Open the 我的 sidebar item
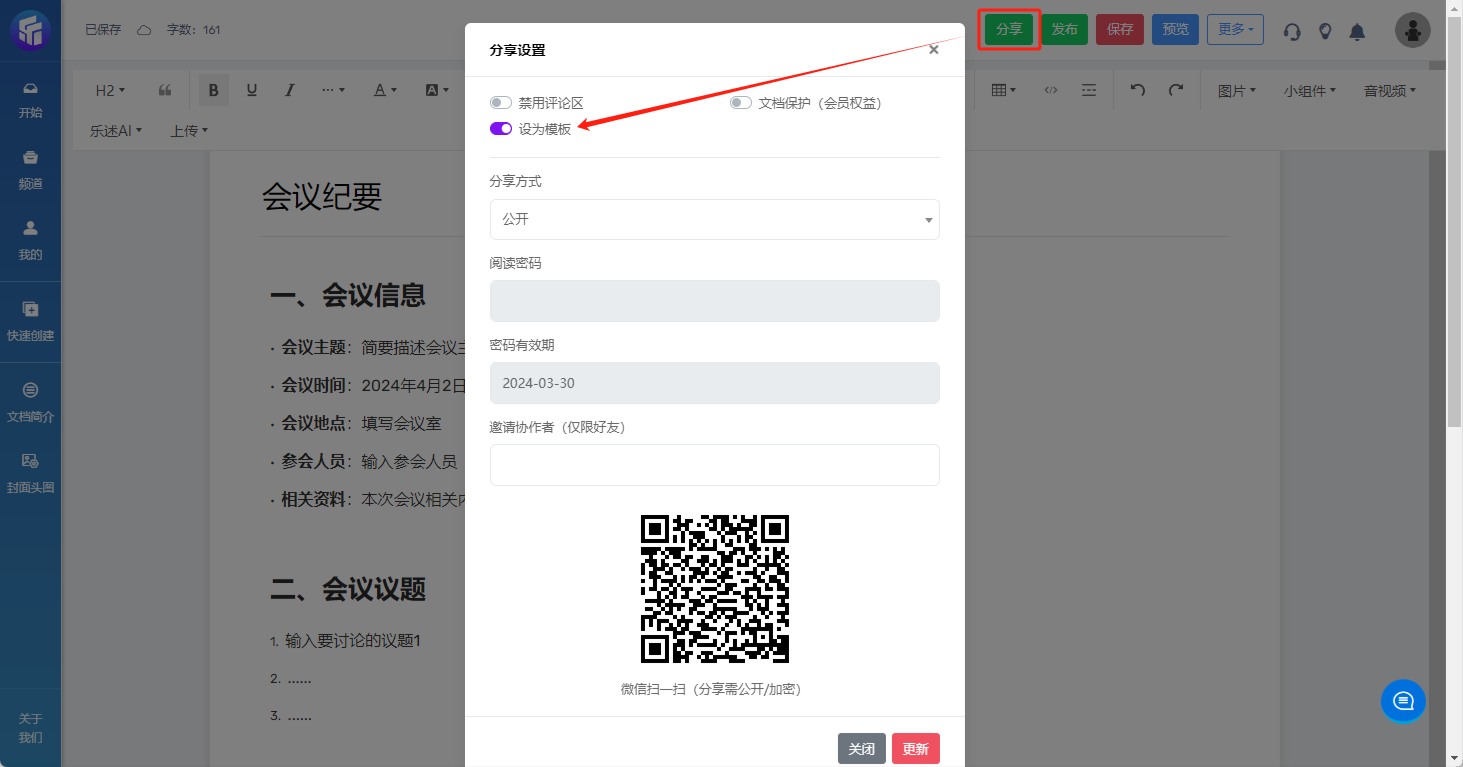Image resolution: width=1463 pixels, height=767 pixels. [30, 241]
